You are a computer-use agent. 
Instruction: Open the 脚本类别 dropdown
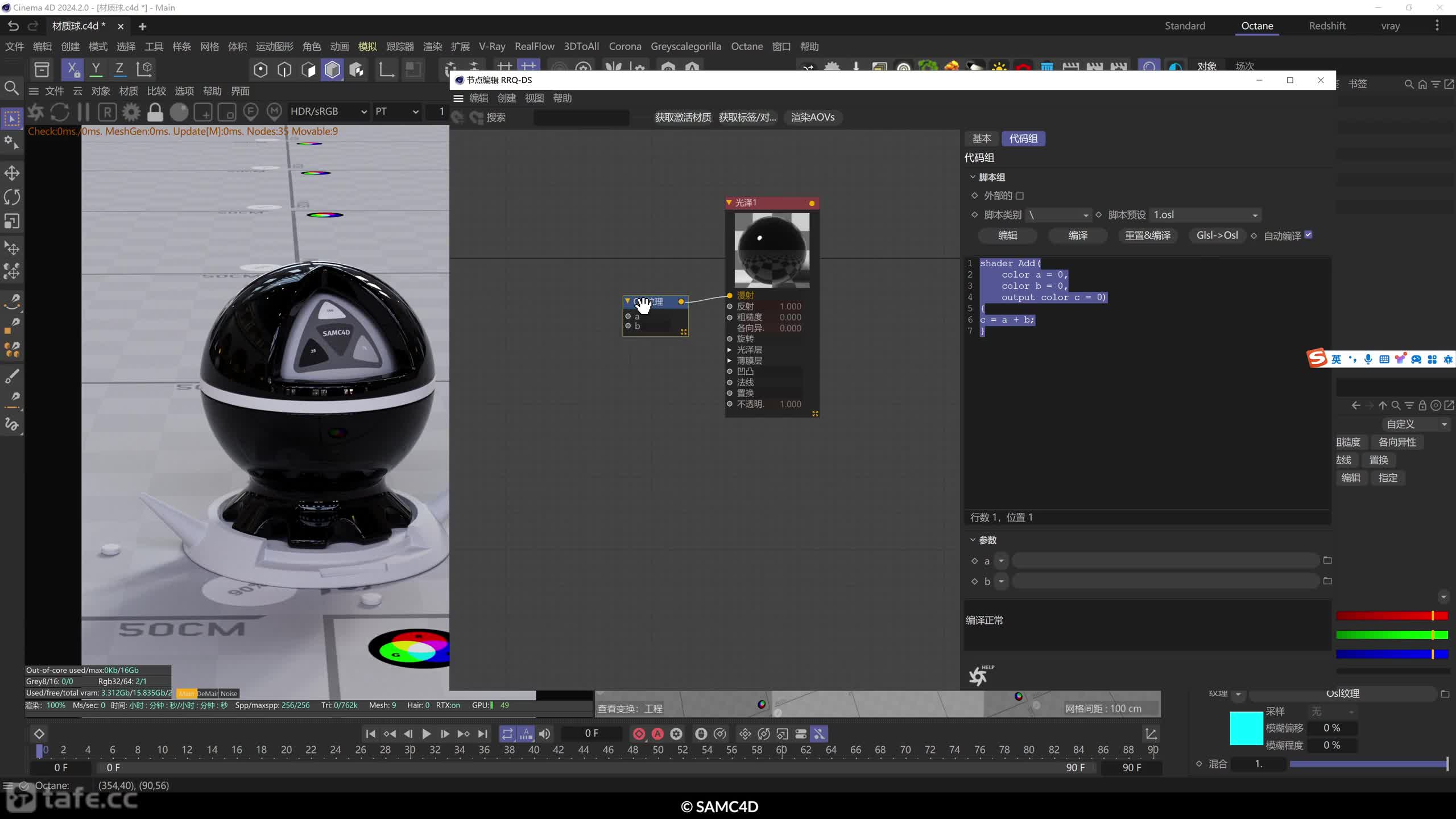point(1058,215)
